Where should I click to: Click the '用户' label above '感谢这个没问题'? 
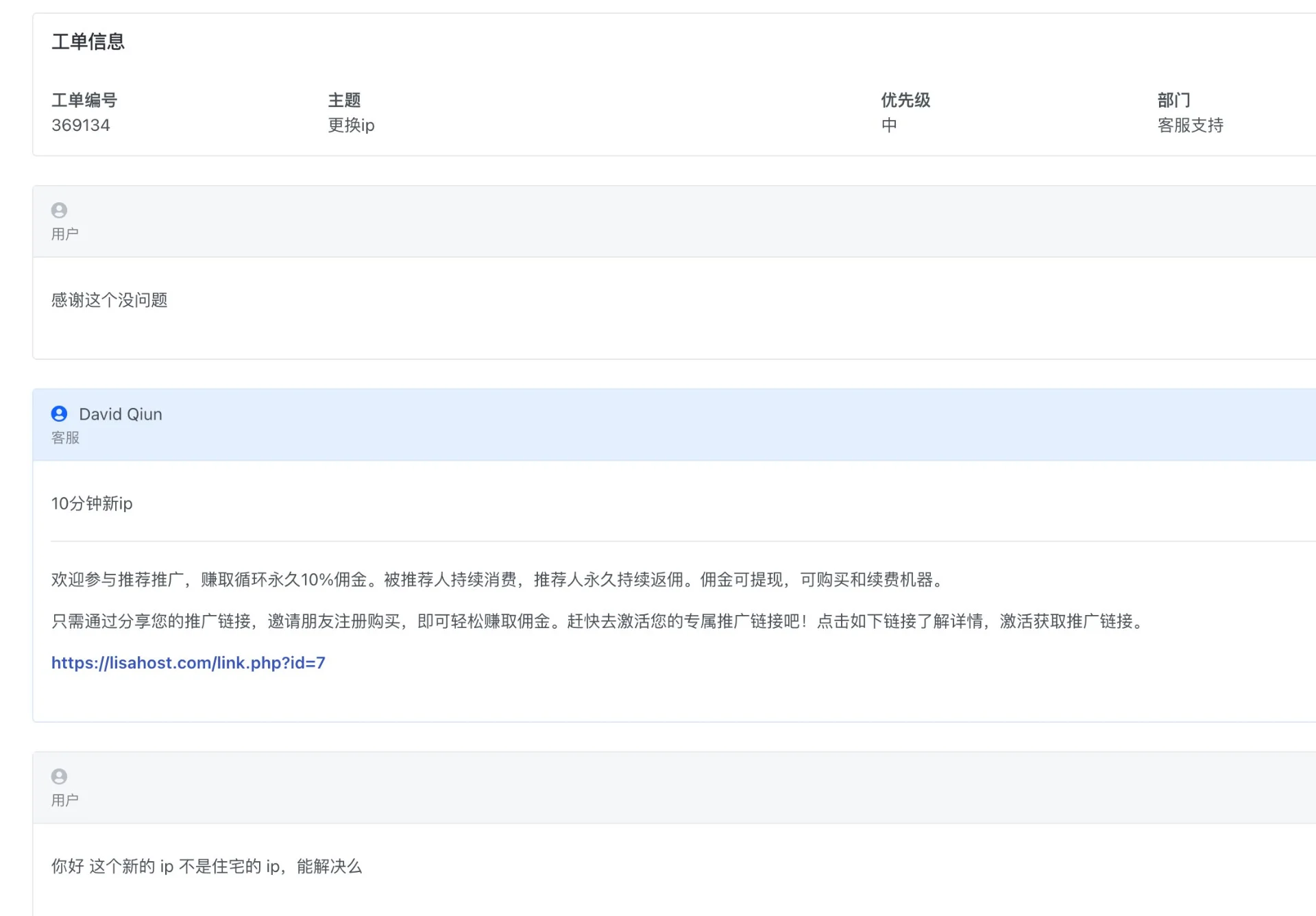tap(65, 234)
